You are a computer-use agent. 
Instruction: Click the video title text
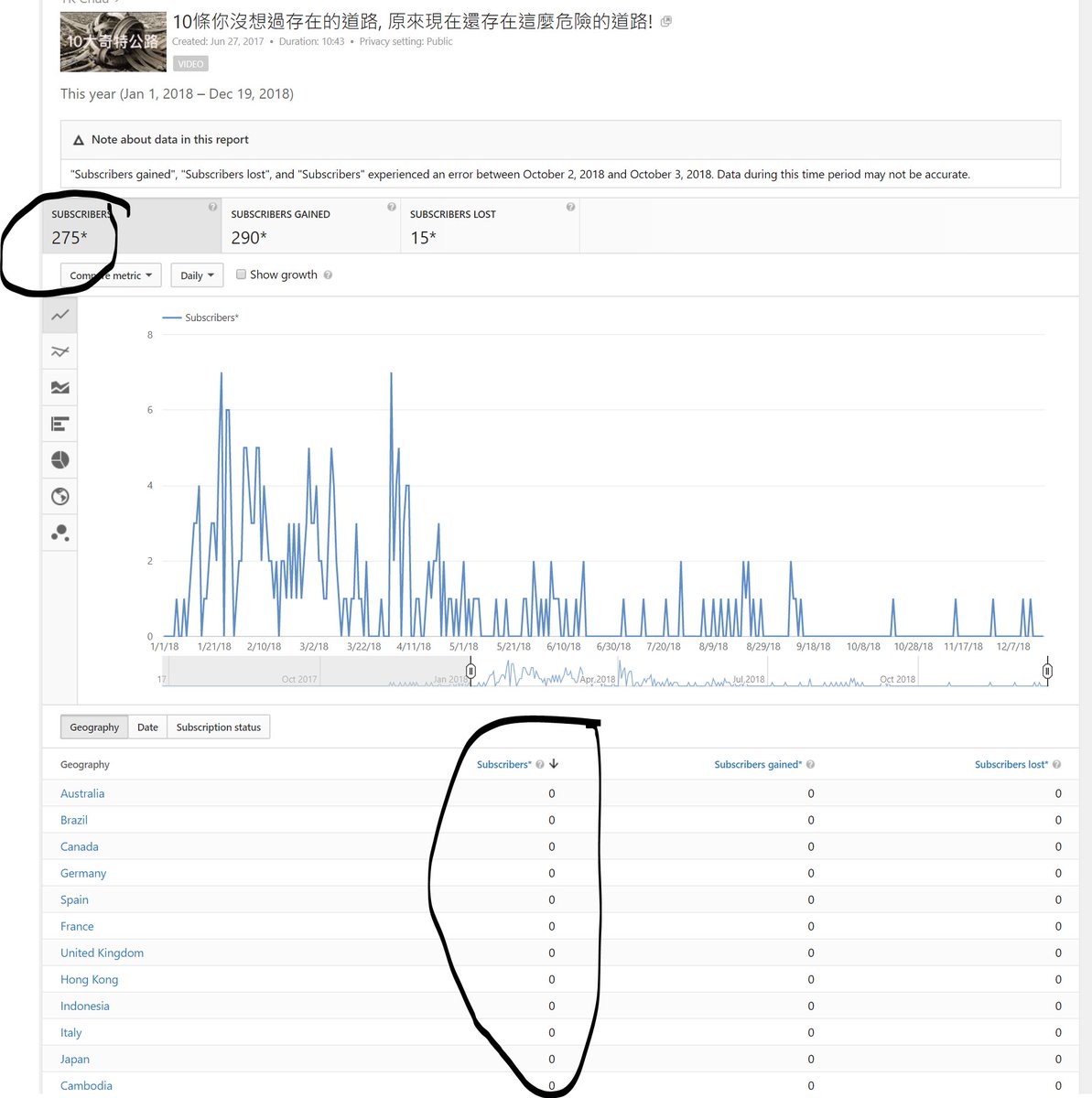click(x=413, y=21)
